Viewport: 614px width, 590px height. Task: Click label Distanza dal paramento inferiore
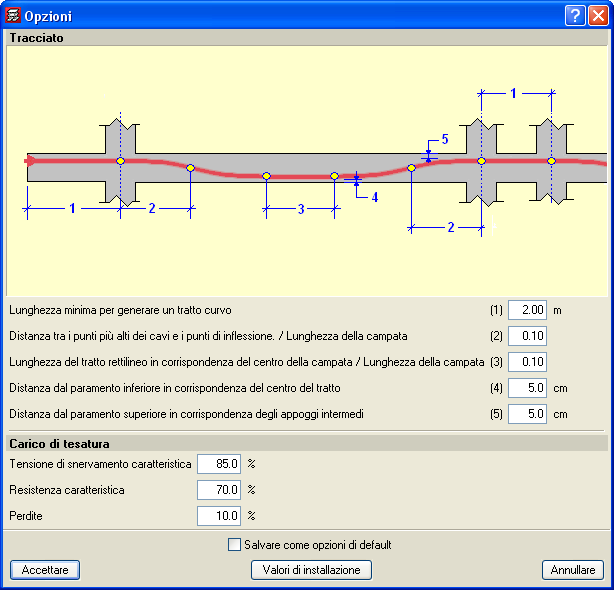click(x=175, y=388)
